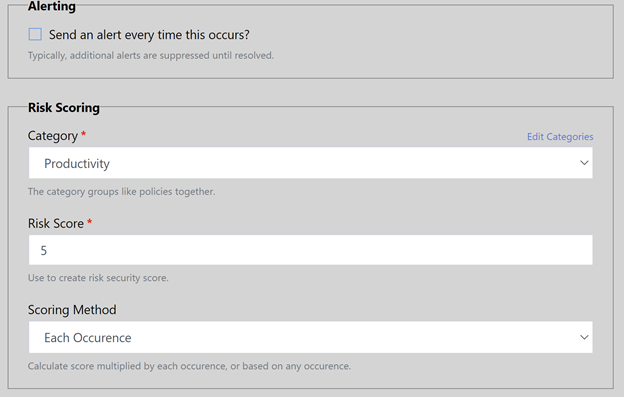
Task: Click the 'Calculate score multiplied by each occurence' hint
Action: (189, 366)
